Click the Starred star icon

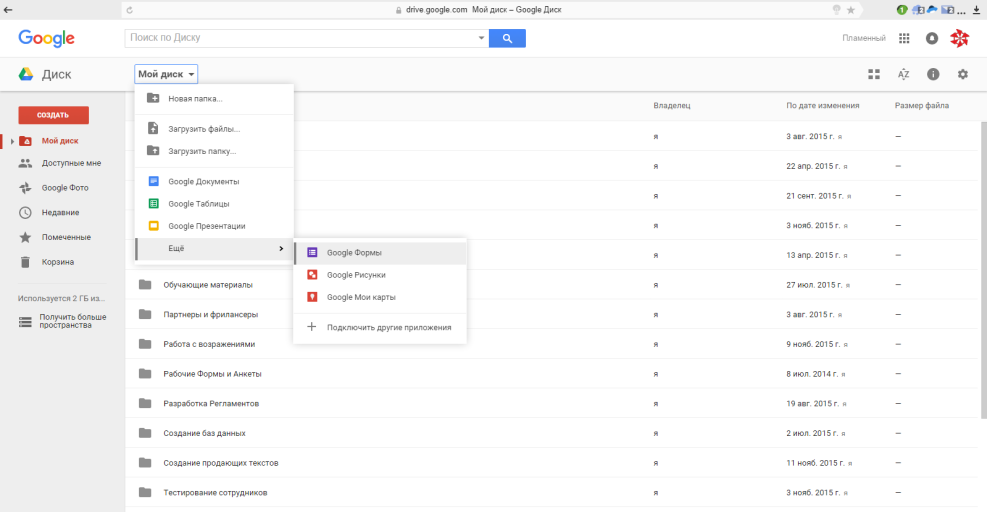(25, 237)
